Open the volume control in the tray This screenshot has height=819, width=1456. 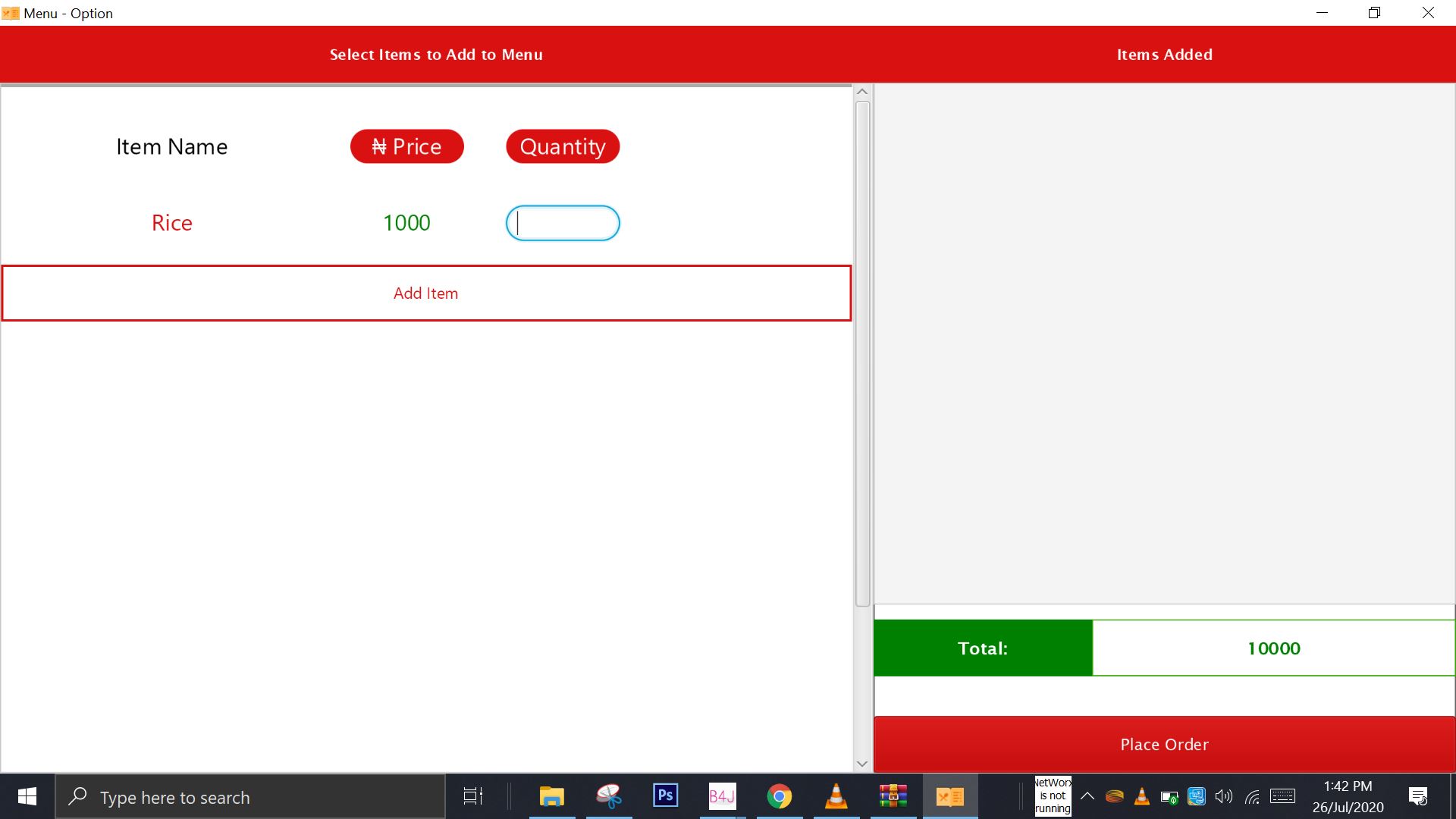(x=1223, y=796)
